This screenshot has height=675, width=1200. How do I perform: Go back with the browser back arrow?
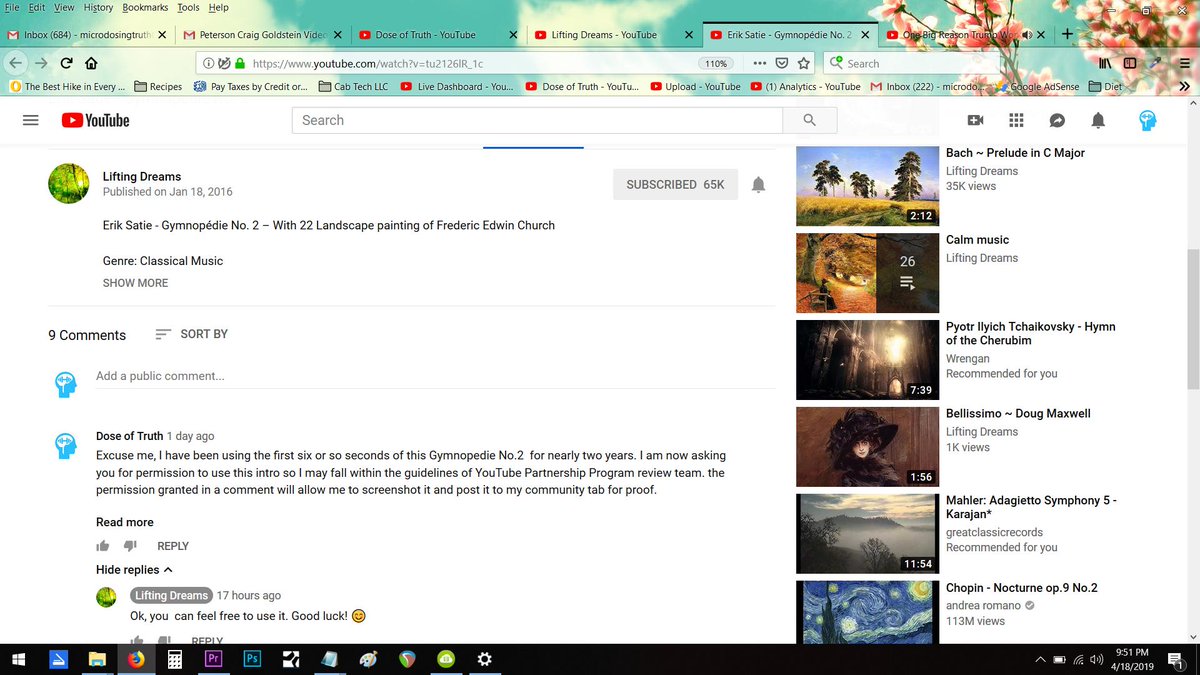point(14,63)
